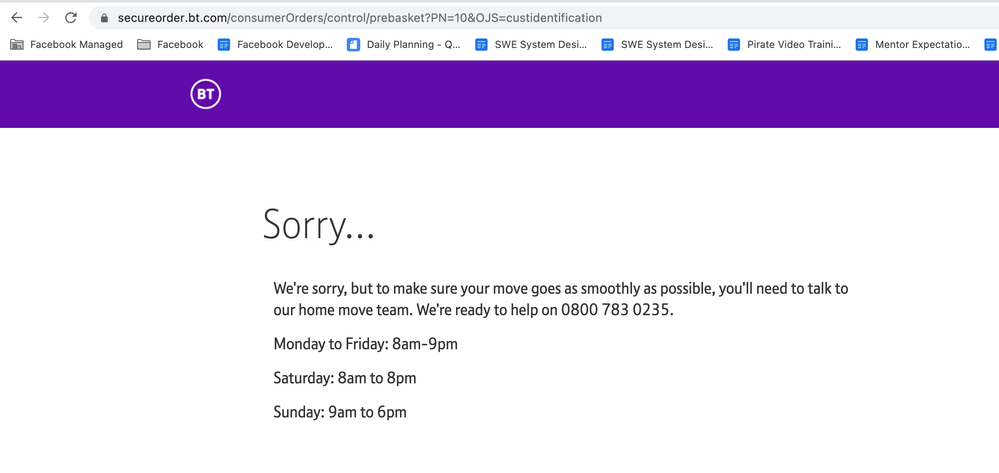Viewport: 999px width, 473px height.
Task: Click the Sunday opening hours line
Action: click(340, 412)
